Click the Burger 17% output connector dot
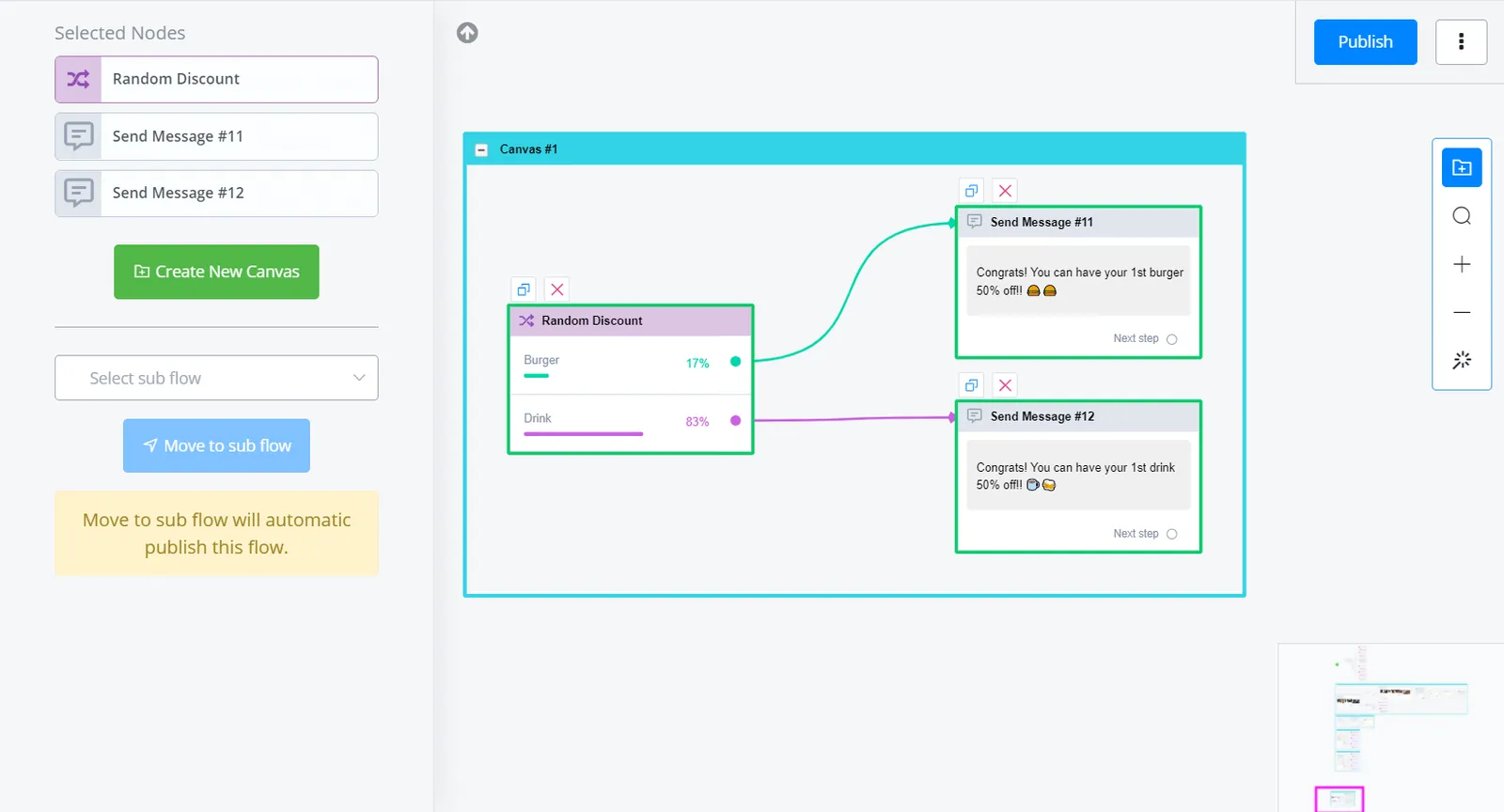The height and width of the screenshot is (812, 1504). 735,362
